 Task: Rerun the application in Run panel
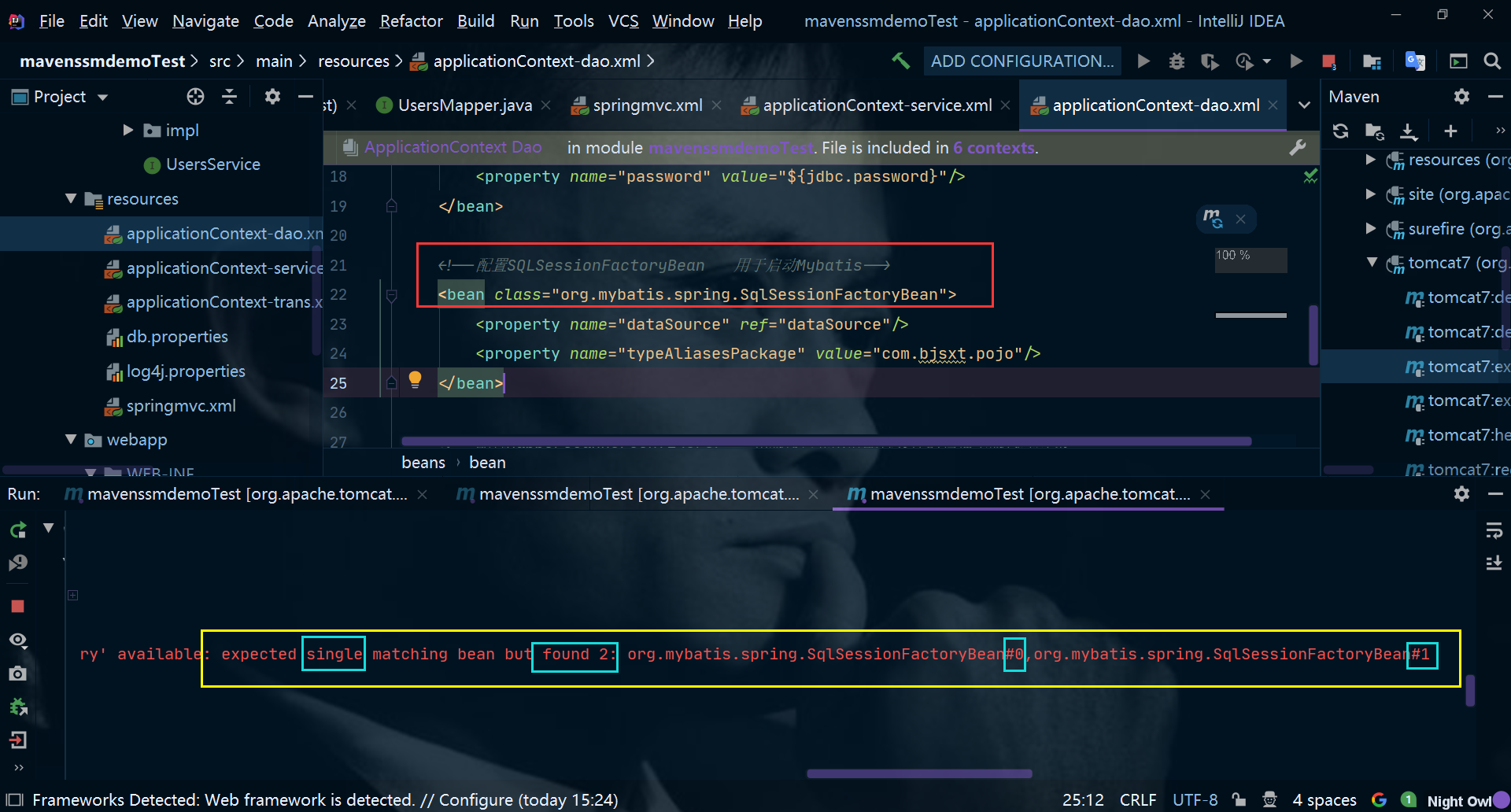(x=17, y=530)
